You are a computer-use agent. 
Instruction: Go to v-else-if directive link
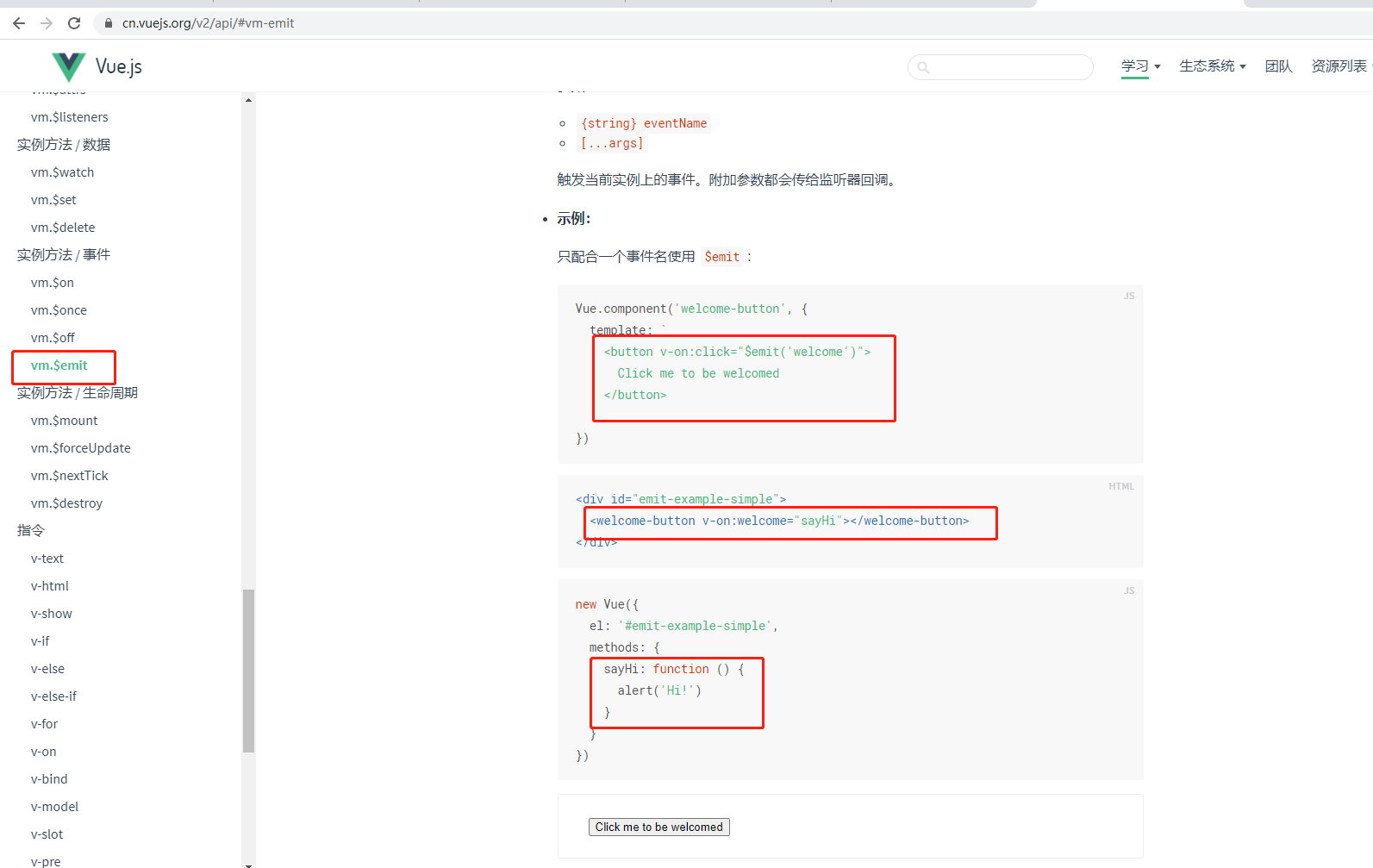click(53, 696)
